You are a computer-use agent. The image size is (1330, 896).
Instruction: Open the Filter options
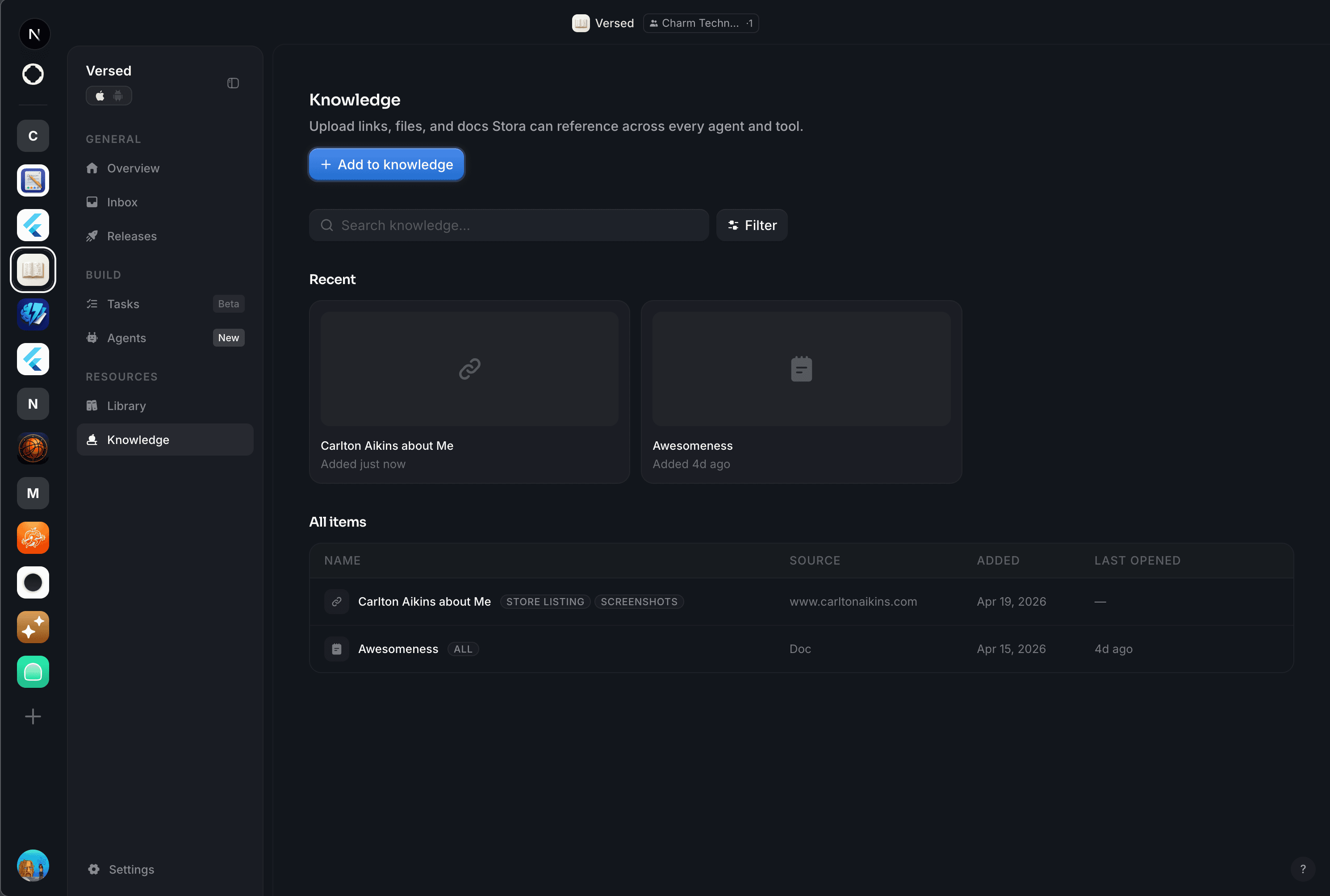tap(751, 225)
